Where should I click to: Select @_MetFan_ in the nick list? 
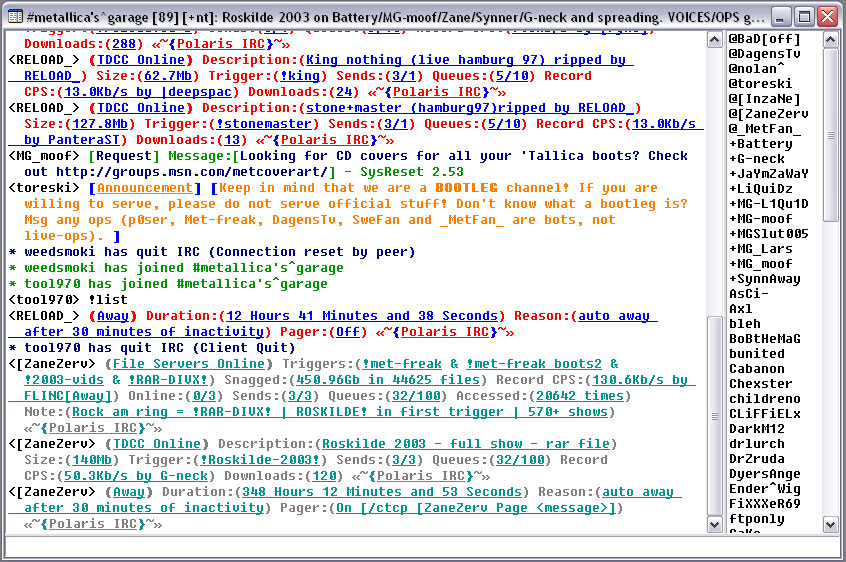[x=765, y=129]
